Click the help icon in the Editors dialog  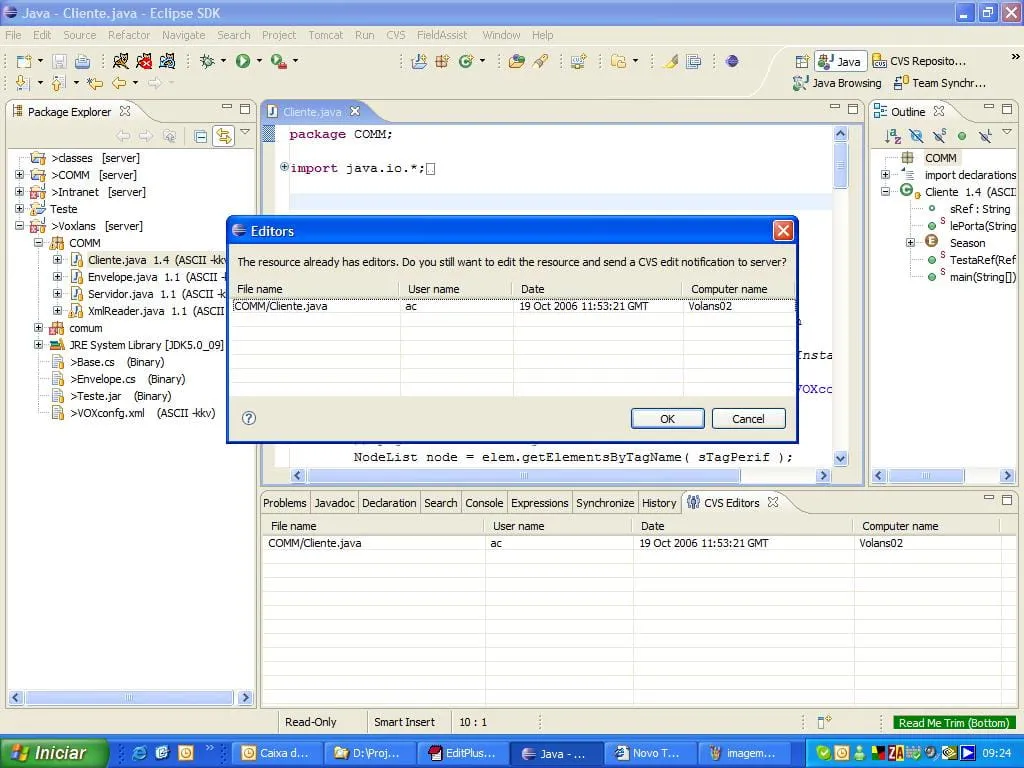click(x=249, y=418)
